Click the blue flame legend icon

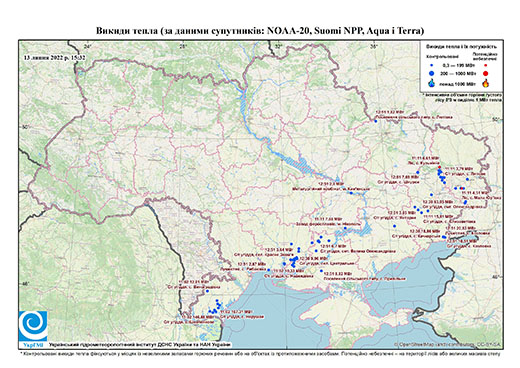432,83
